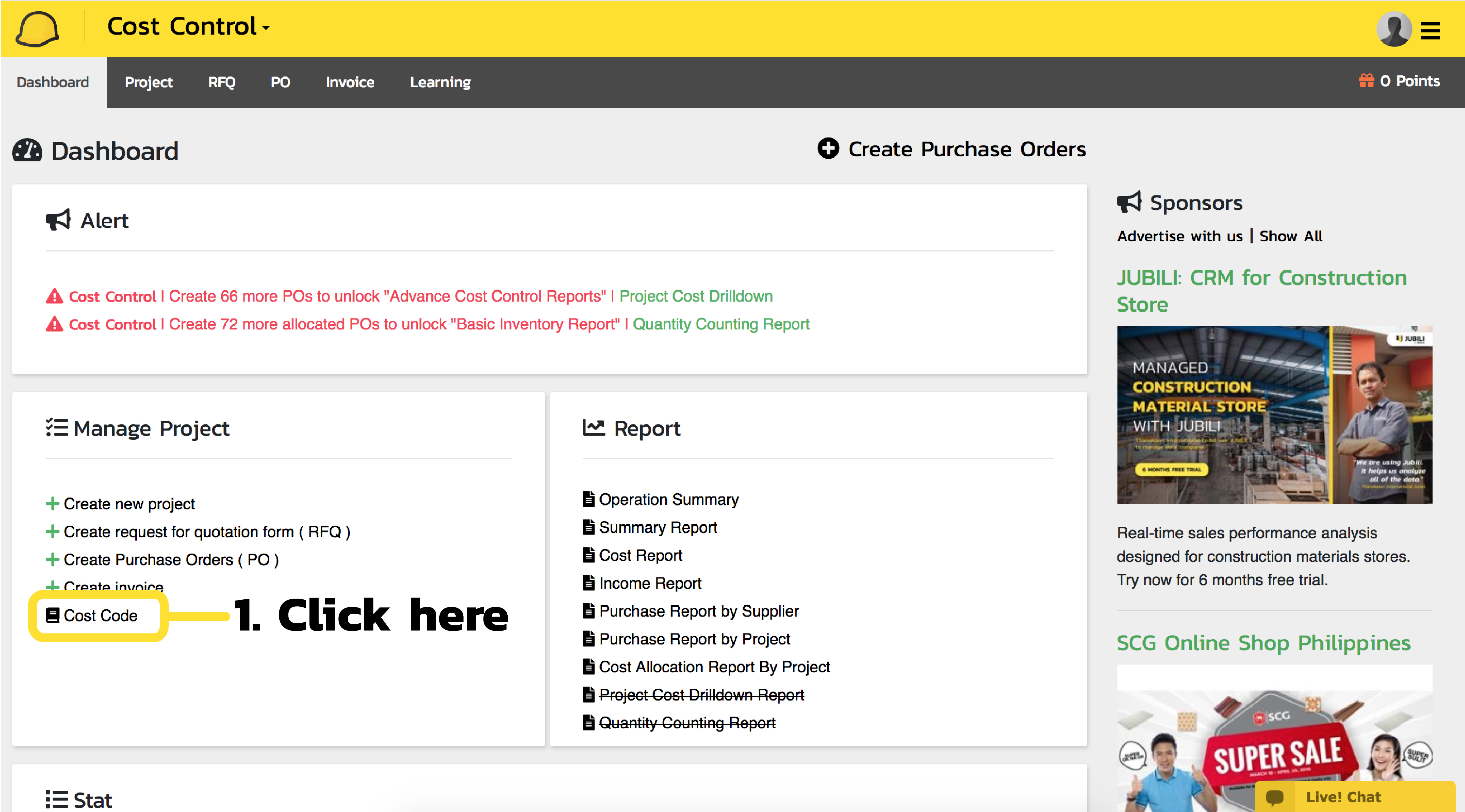The height and width of the screenshot is (812, 1465).
Task: Click the document icon for Operation Summary
Action: [589, 499]
